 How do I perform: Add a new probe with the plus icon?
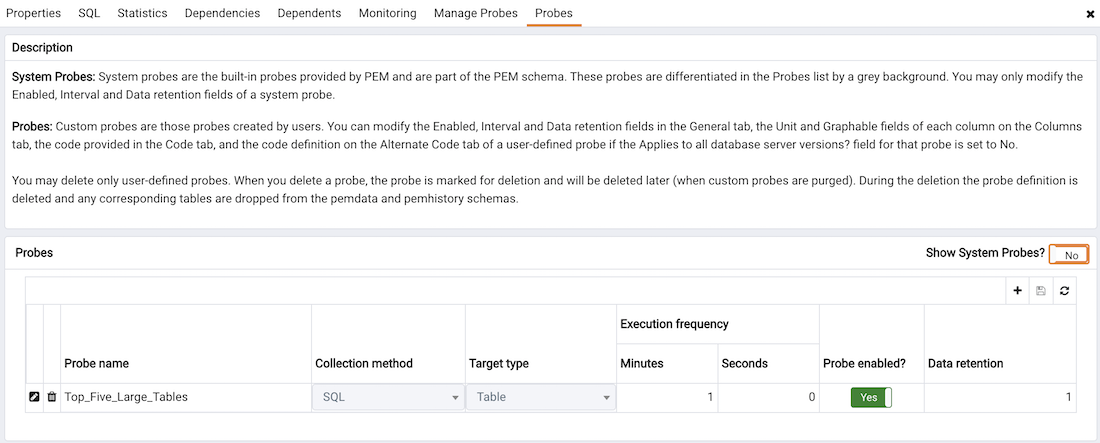tap(1017, 291)
